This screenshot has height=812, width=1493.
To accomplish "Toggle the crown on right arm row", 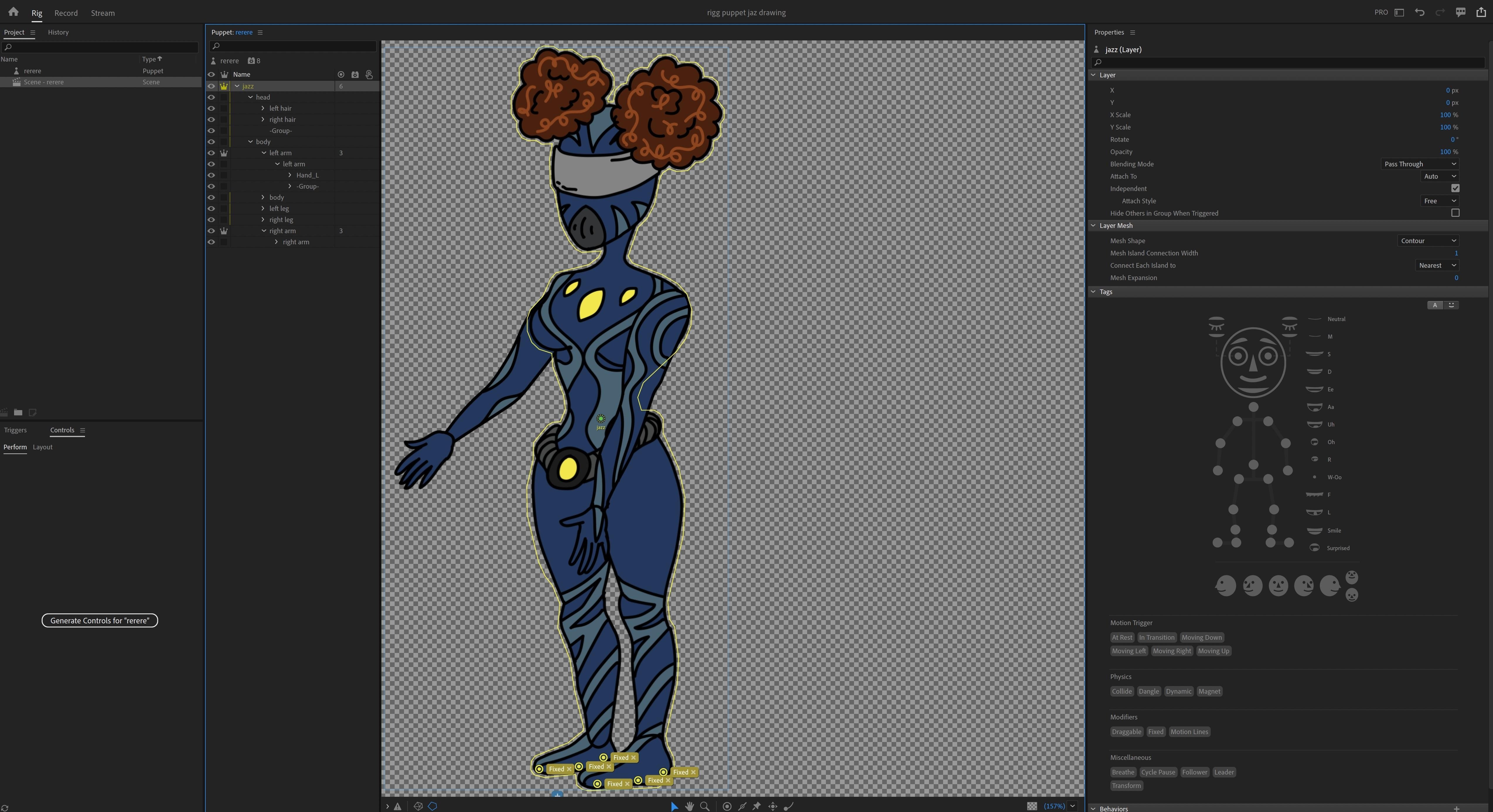I will [x=224, y=231].
